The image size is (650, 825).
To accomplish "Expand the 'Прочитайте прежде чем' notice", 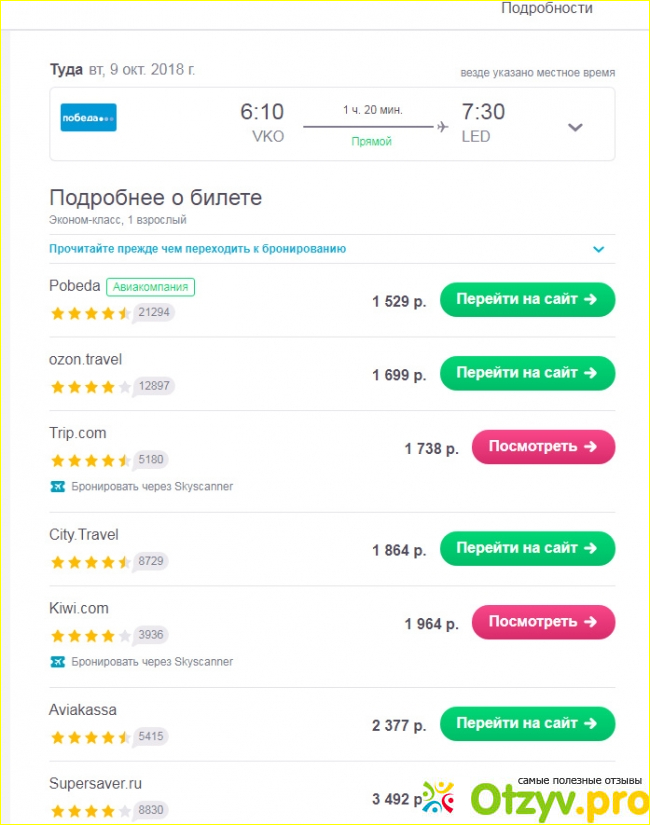I will coord(598,249).
